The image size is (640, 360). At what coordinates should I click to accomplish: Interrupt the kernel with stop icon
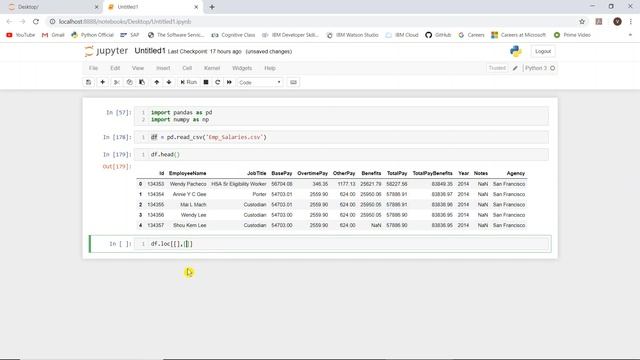206,82
